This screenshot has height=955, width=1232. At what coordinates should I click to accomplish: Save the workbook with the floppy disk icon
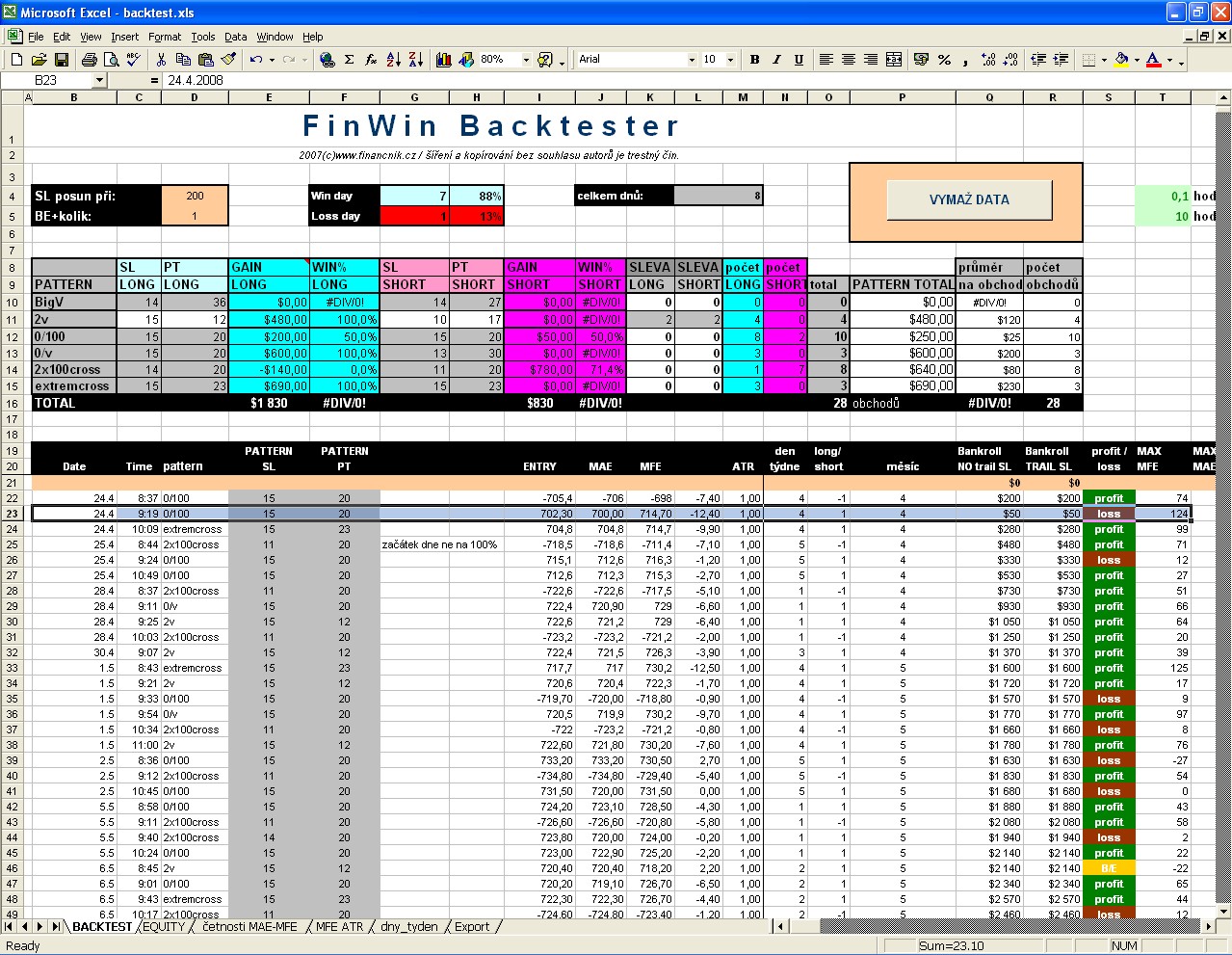tap(62, 60)
